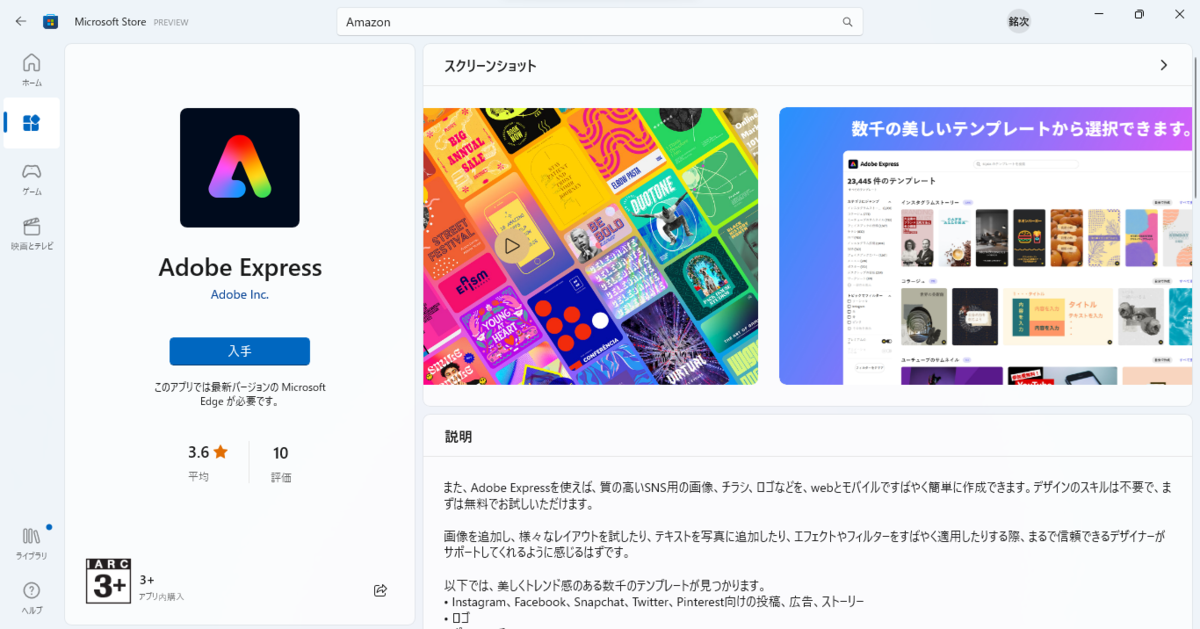Open the 銘次 user profile avatar
Image resolution: width=1200 pixels, height=629 pixels.
1019,21
